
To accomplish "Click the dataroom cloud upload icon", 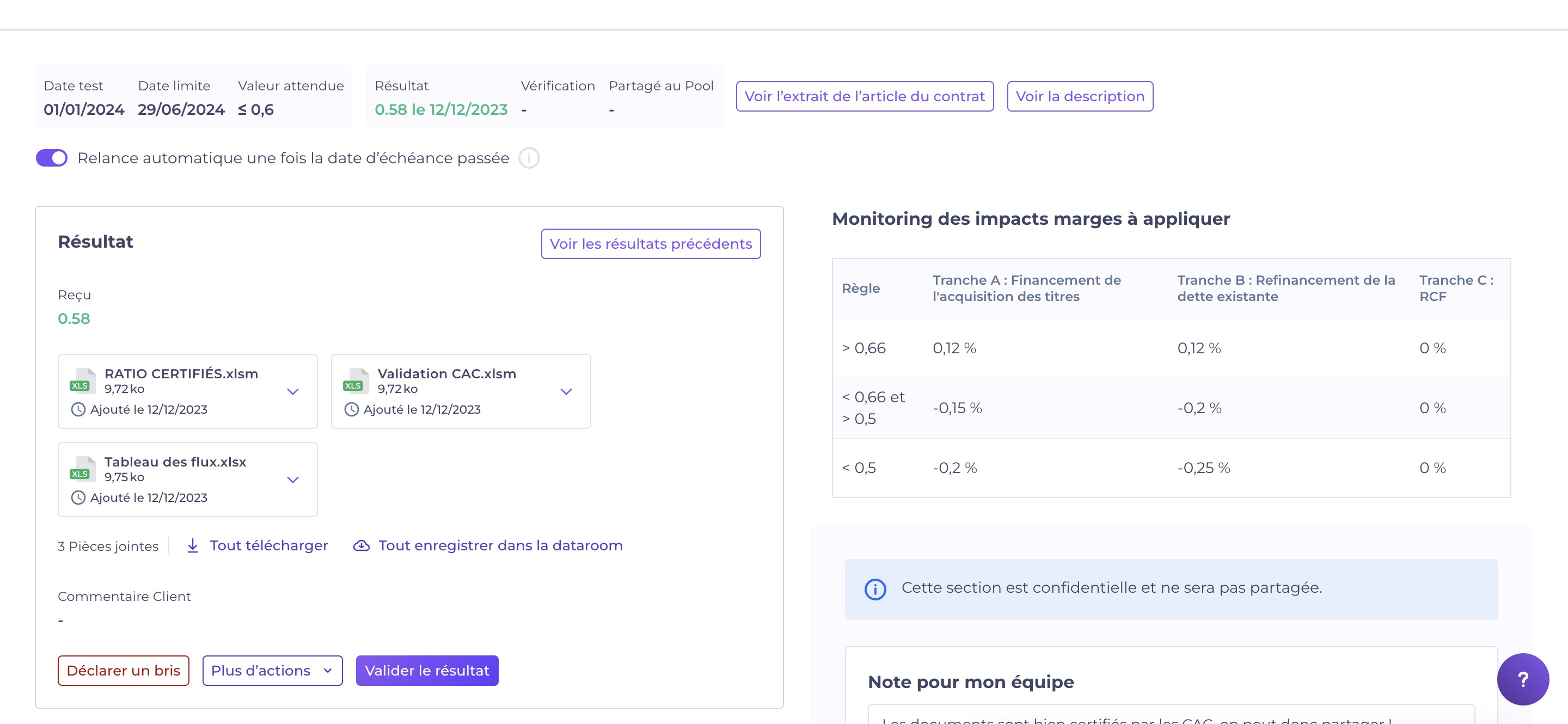I will 361,546.
